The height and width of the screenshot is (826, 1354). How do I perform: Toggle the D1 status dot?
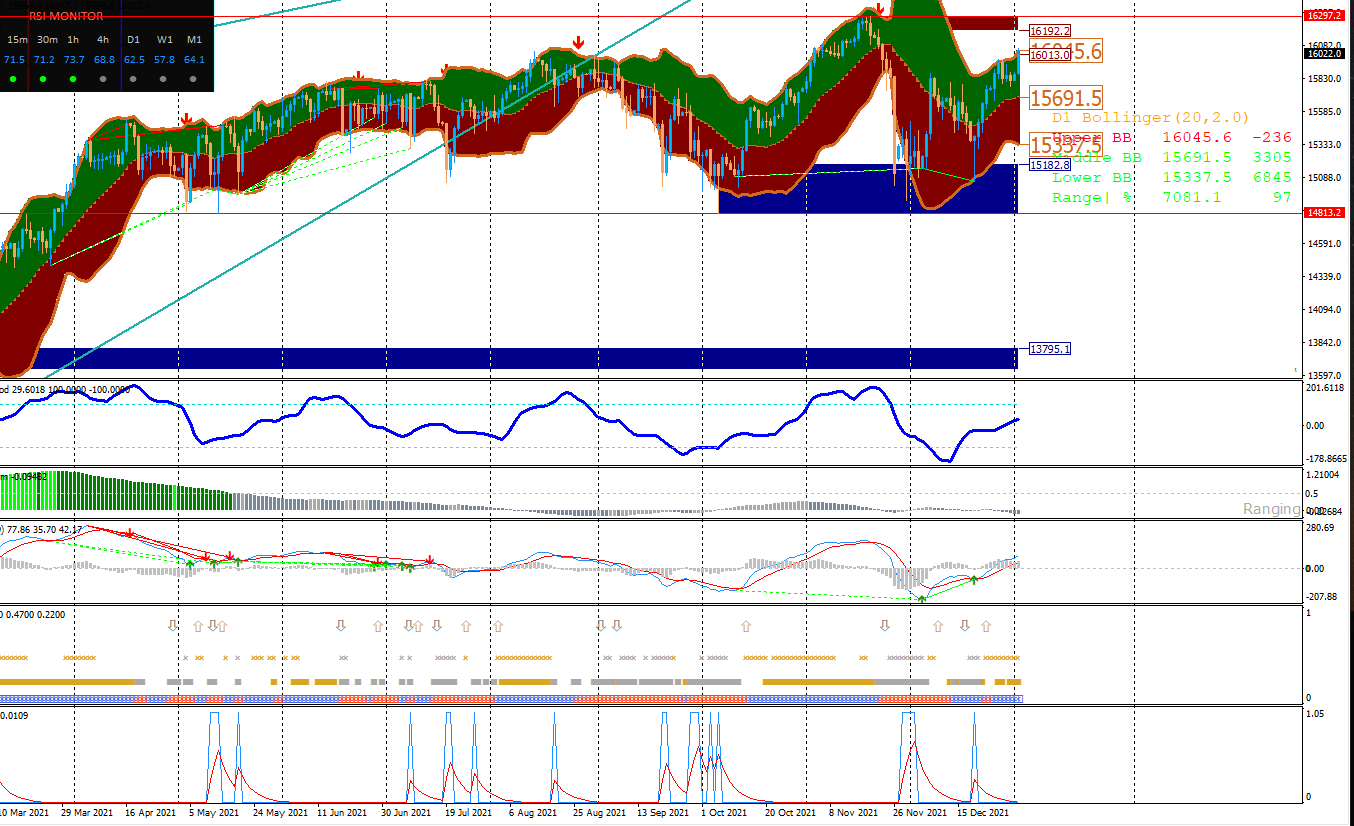(133, 79)
